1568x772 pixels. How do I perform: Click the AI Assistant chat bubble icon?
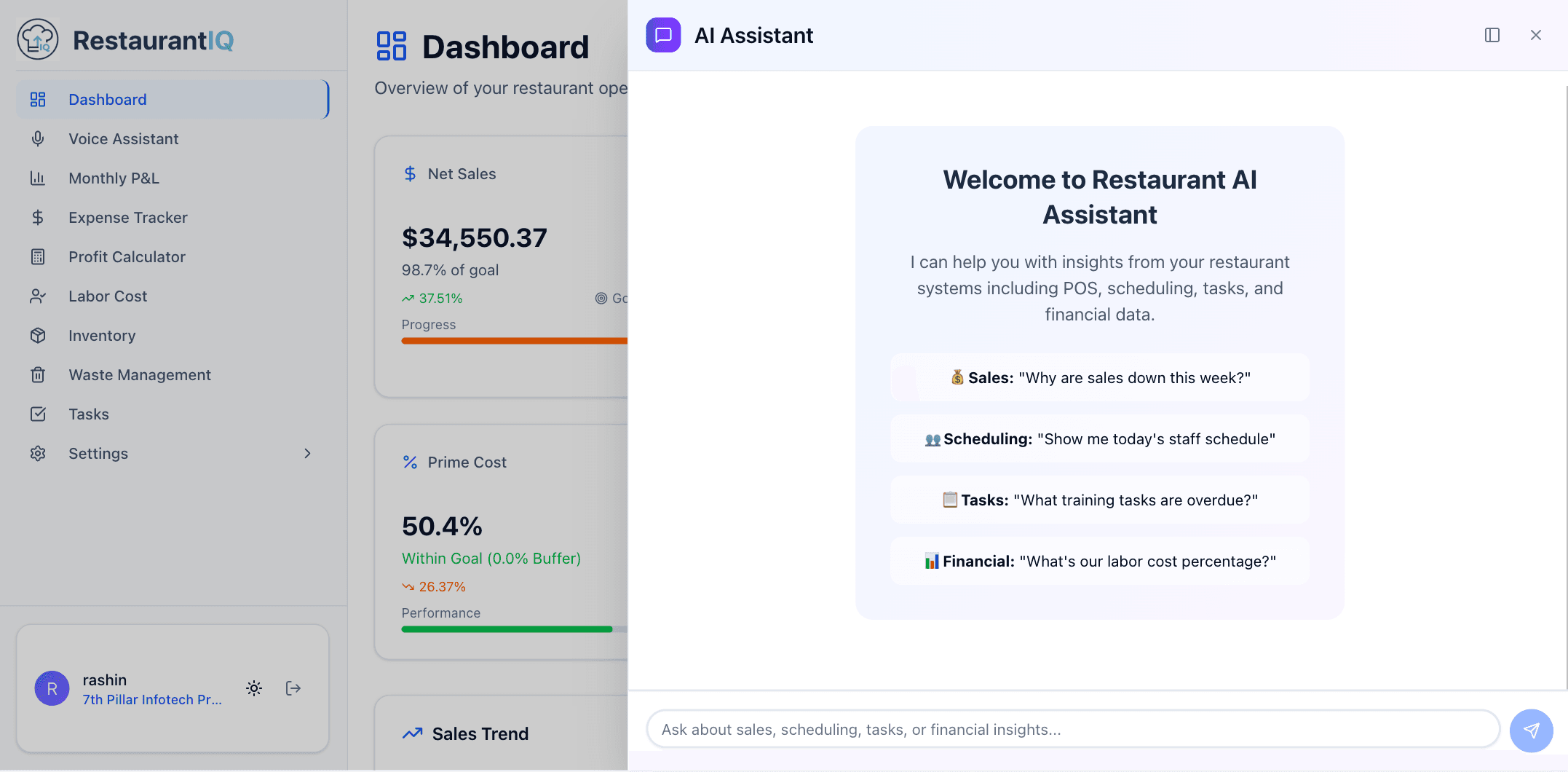point(662,34)
